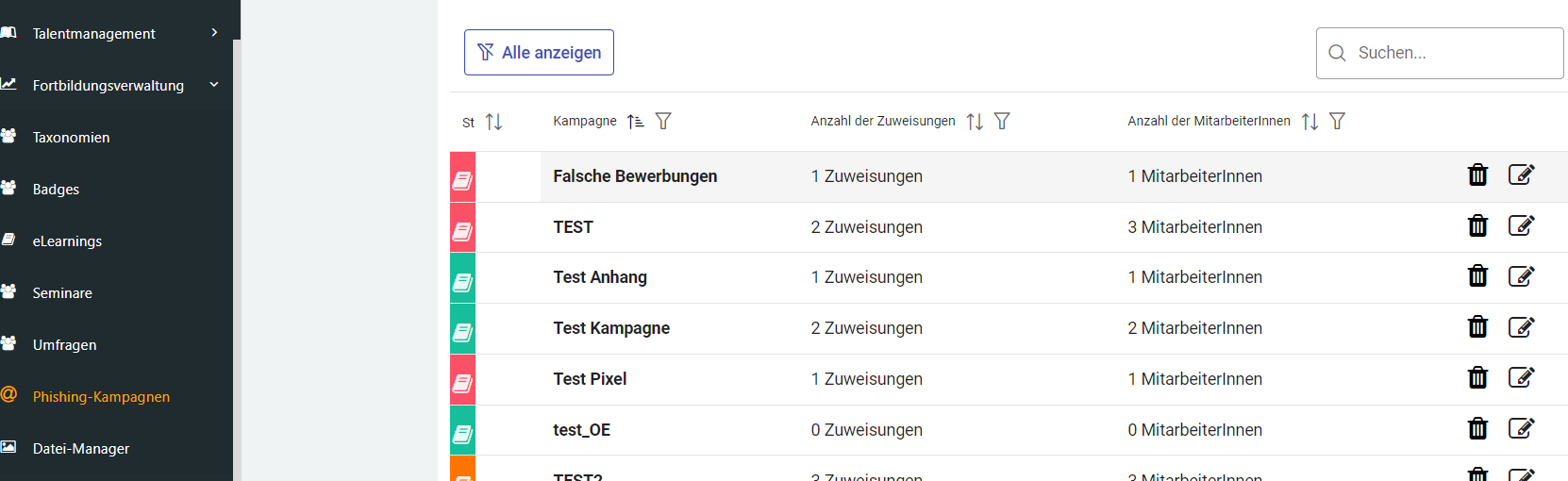Sort by Kampagne name
Image resolution: width=1568 pixels, height=481 pixels.
pos(636,122)
